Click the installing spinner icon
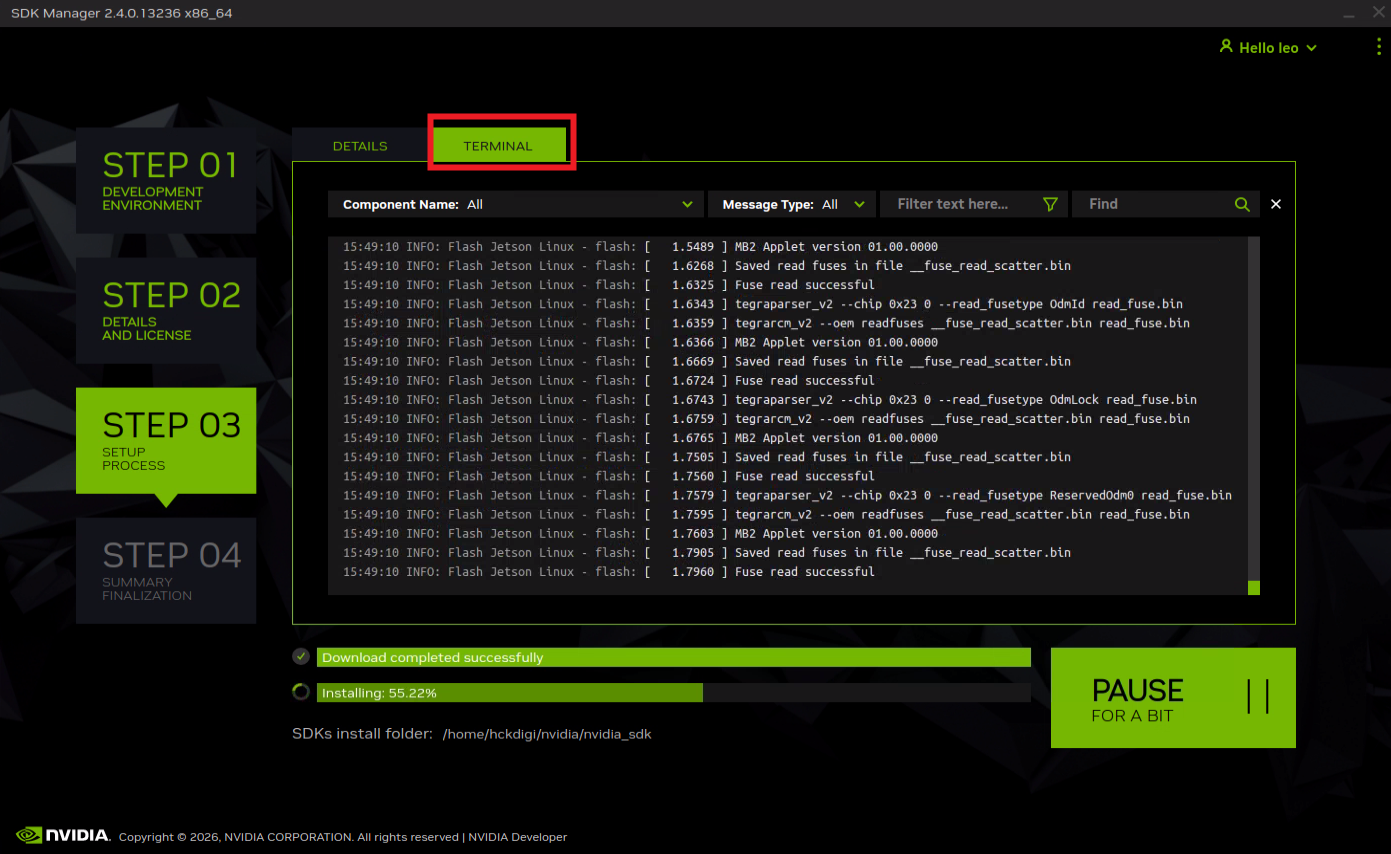The height and width of the screenshot is (854, 1391). (301, 692)
